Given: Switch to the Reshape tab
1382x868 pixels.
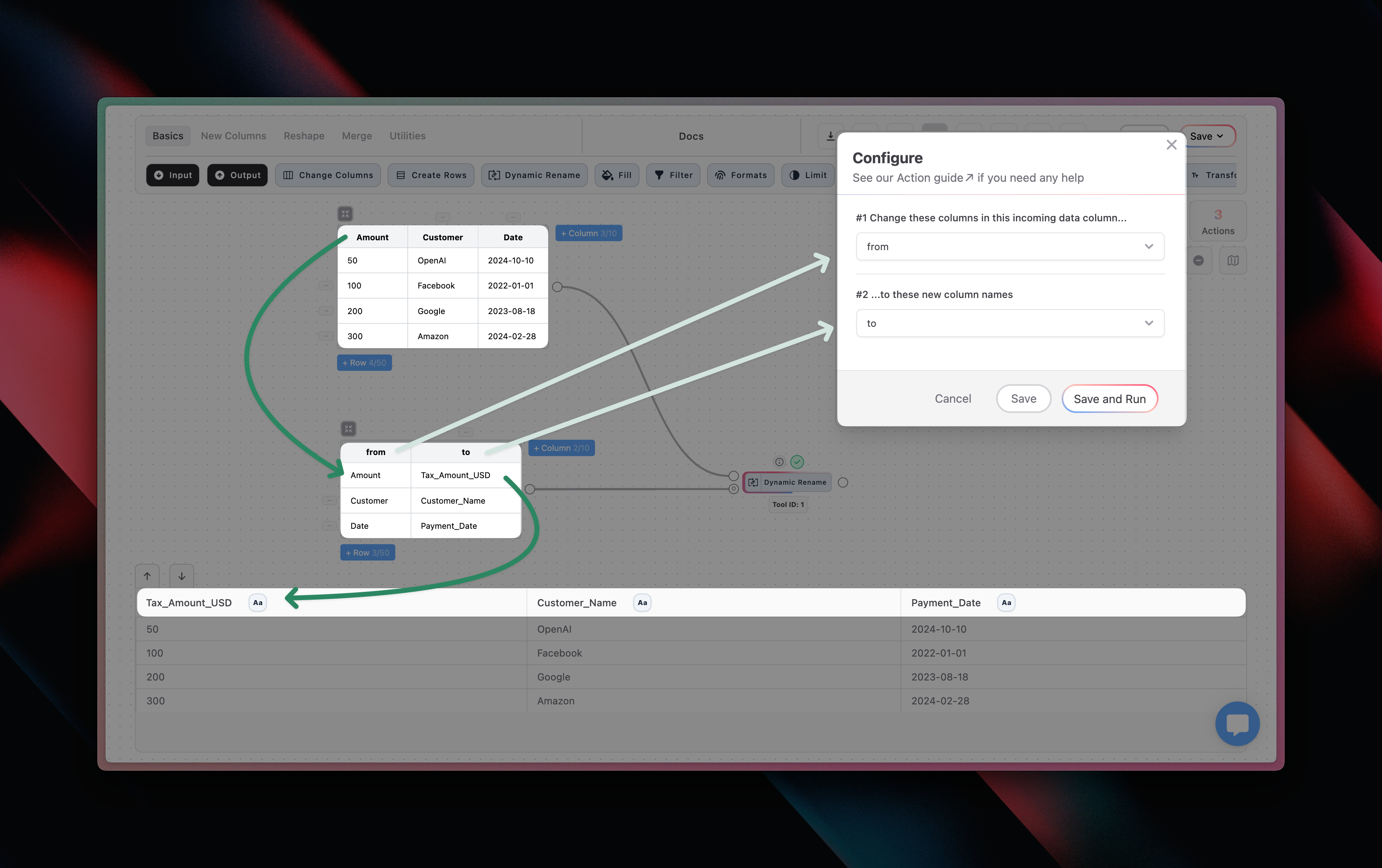Looking at the screenshot, I should pyautogui.click(x=303, y=136).
